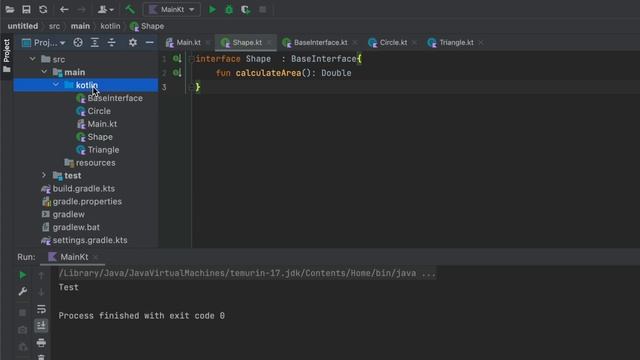Image resolution: width=640 pixels, height=360 pixels.
Task: Hide the Project panel with minus icon
Action: [x=149, y=42]
